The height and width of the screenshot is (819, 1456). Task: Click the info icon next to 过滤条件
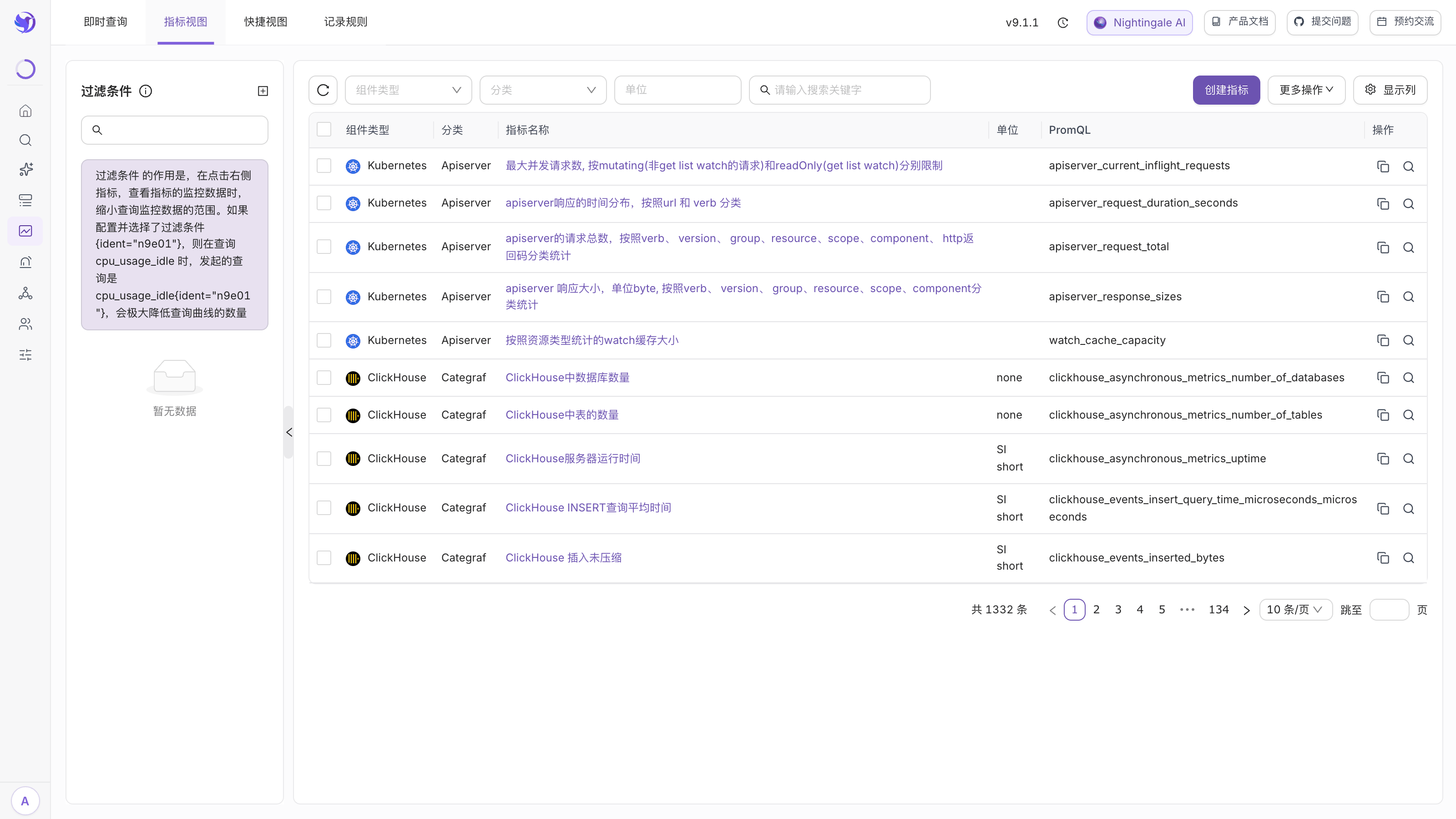click(x=146, y=91)
